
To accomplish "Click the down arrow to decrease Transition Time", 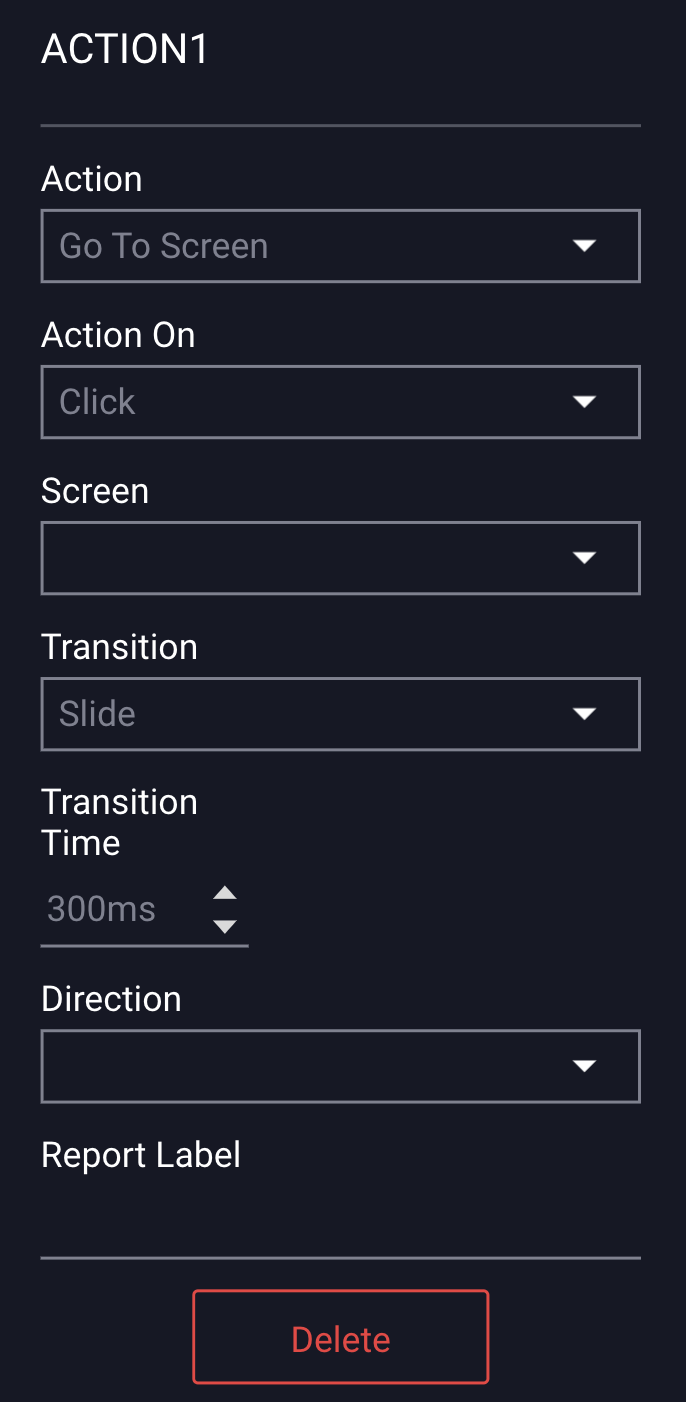I will (225, 925).
